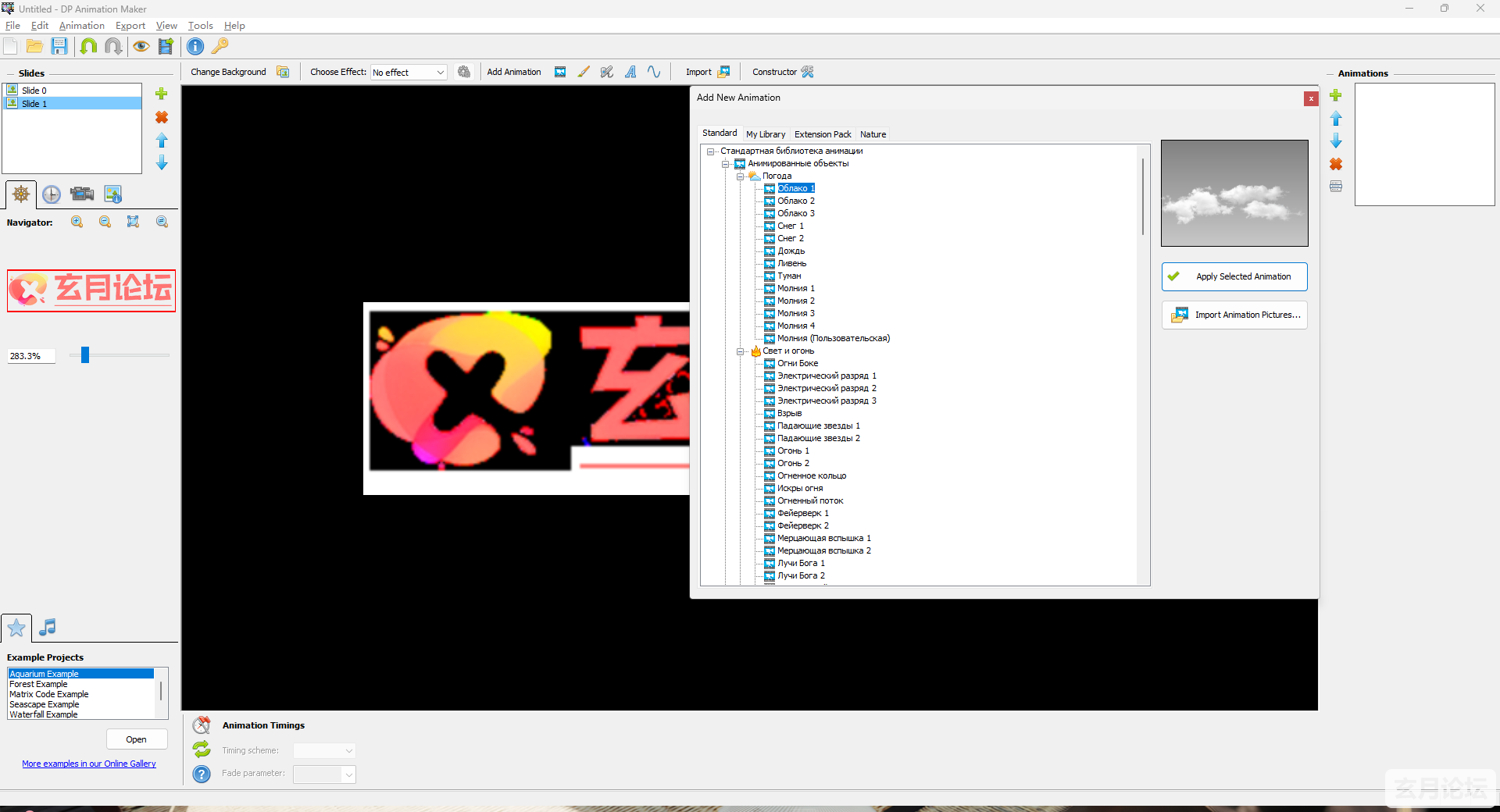The image size is (1500, 812).
Task: Collapse the Погода folder
Action: pyautogui.click(x=741, y=176)
